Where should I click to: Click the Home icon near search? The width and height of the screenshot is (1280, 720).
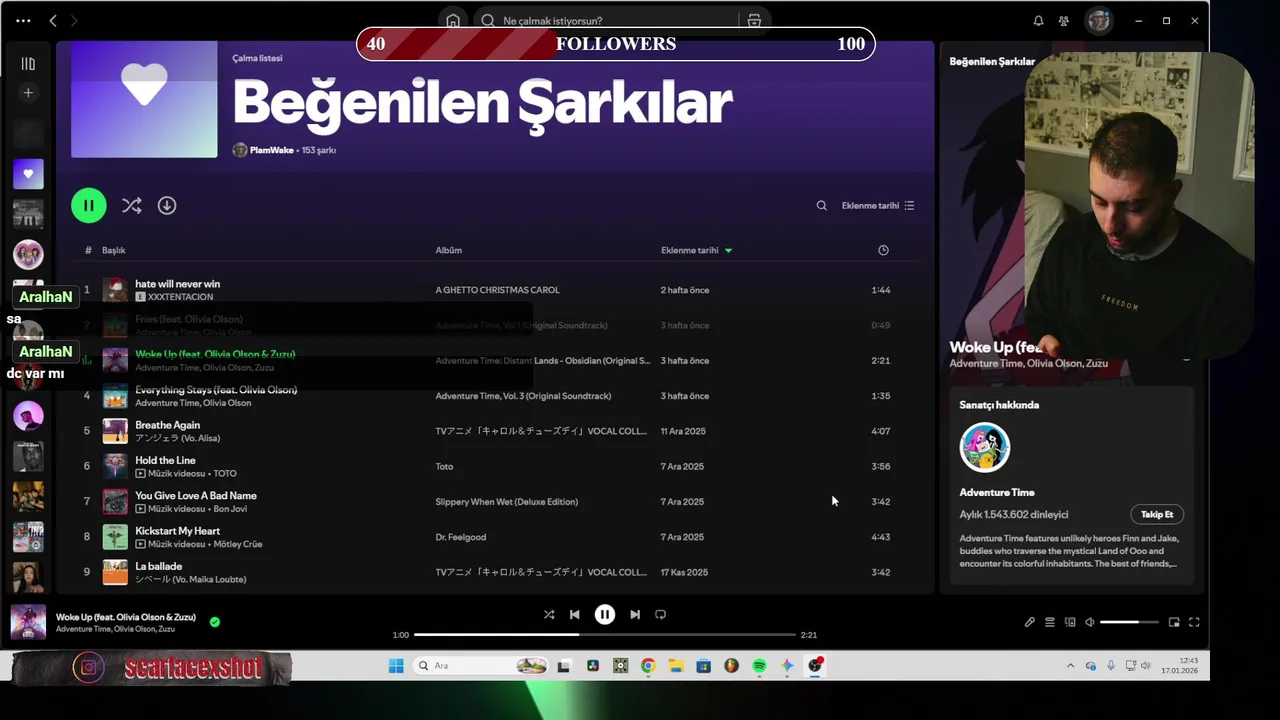pos(453,21)
